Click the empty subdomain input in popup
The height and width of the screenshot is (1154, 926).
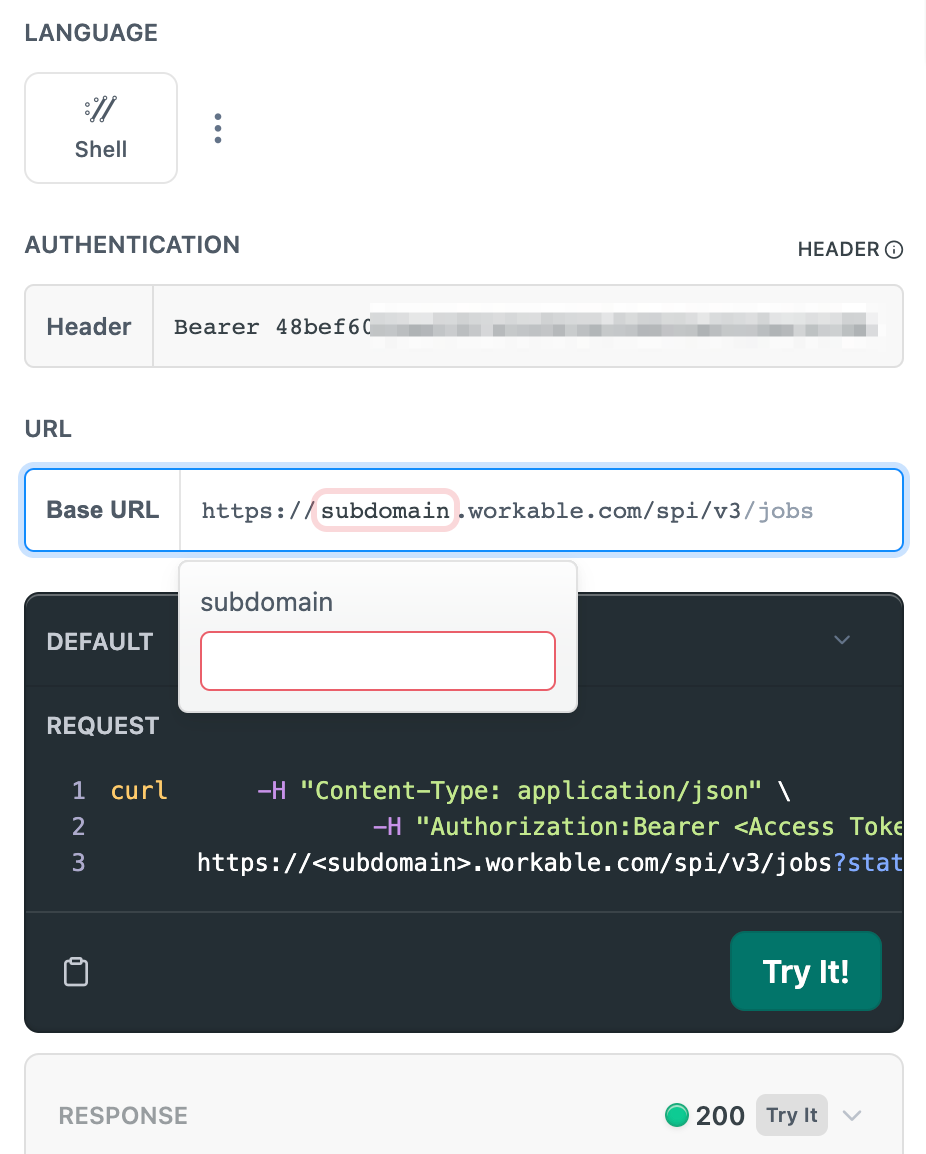point(378,661)
